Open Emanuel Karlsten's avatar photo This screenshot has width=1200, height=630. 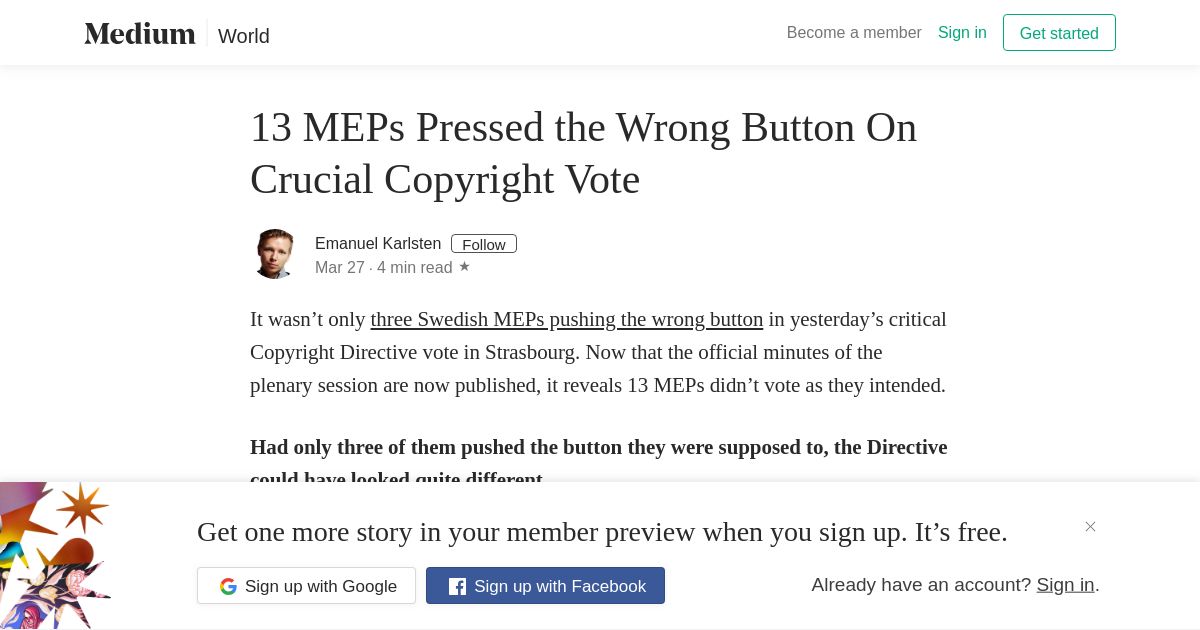pyautogui.click(x=274, y=254)
